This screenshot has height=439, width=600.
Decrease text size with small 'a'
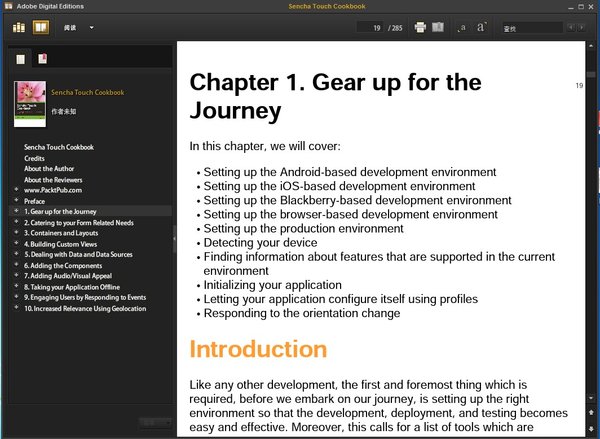pos(461,27)
